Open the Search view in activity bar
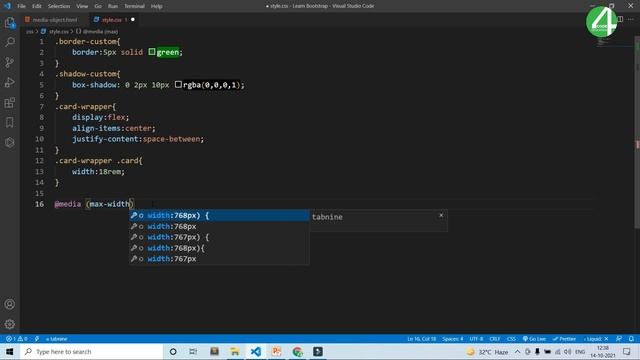The image size is (640, 360). [10, 42]
